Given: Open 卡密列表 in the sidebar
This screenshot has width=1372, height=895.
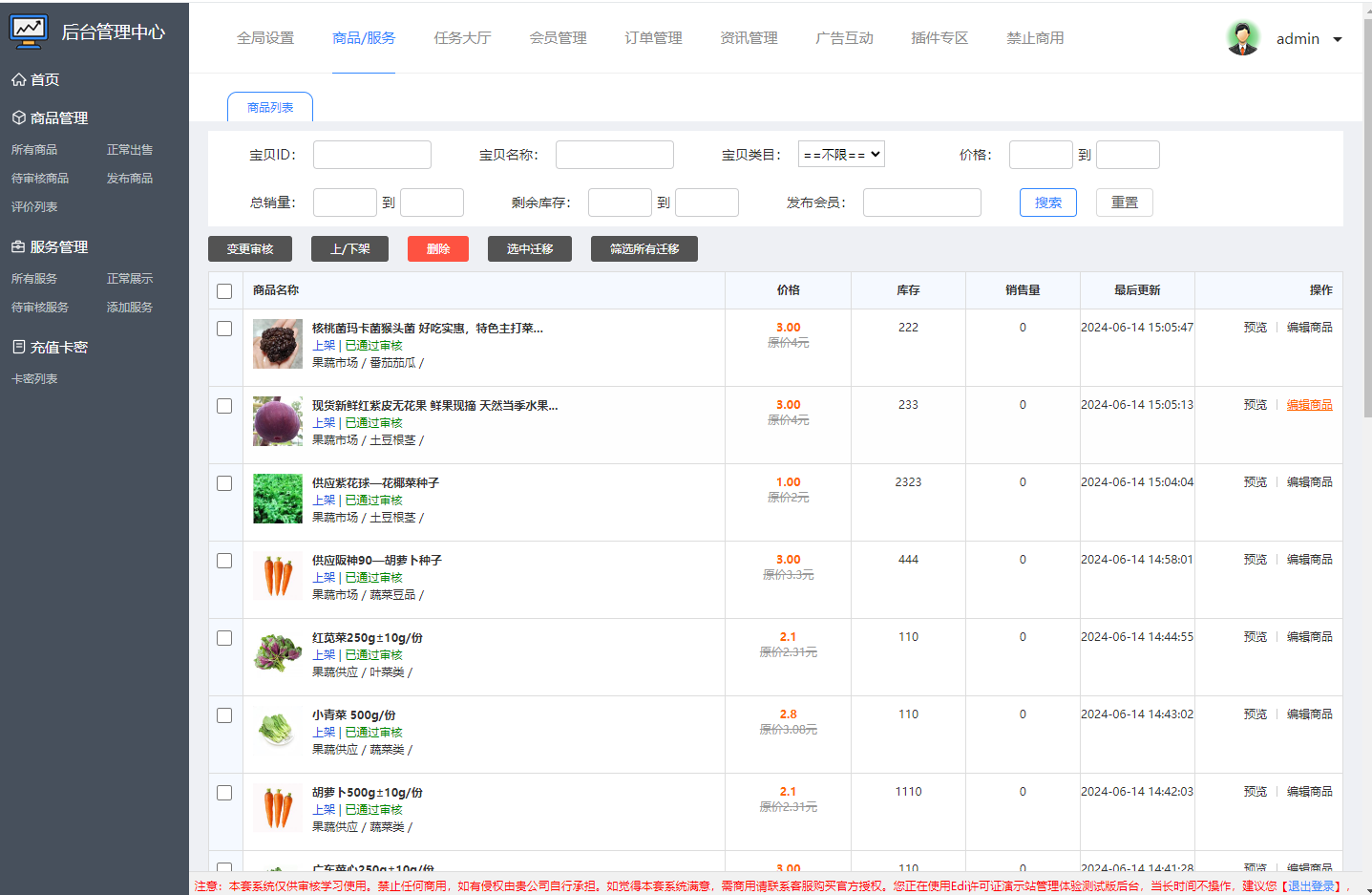Looking at the screenshot, I should pyautogui.click(x=34, y=379).
